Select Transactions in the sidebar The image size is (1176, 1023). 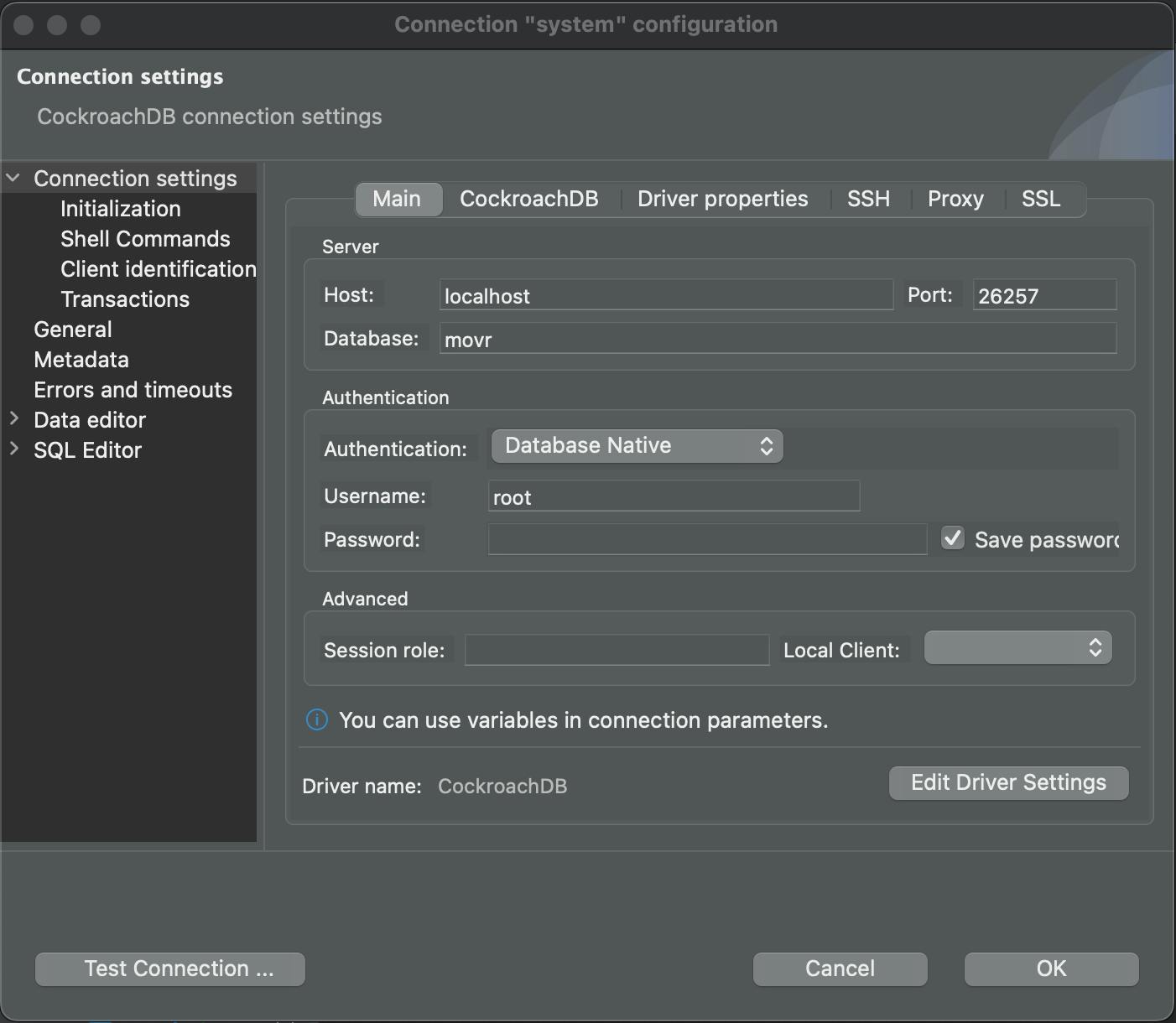pos(124,299)
